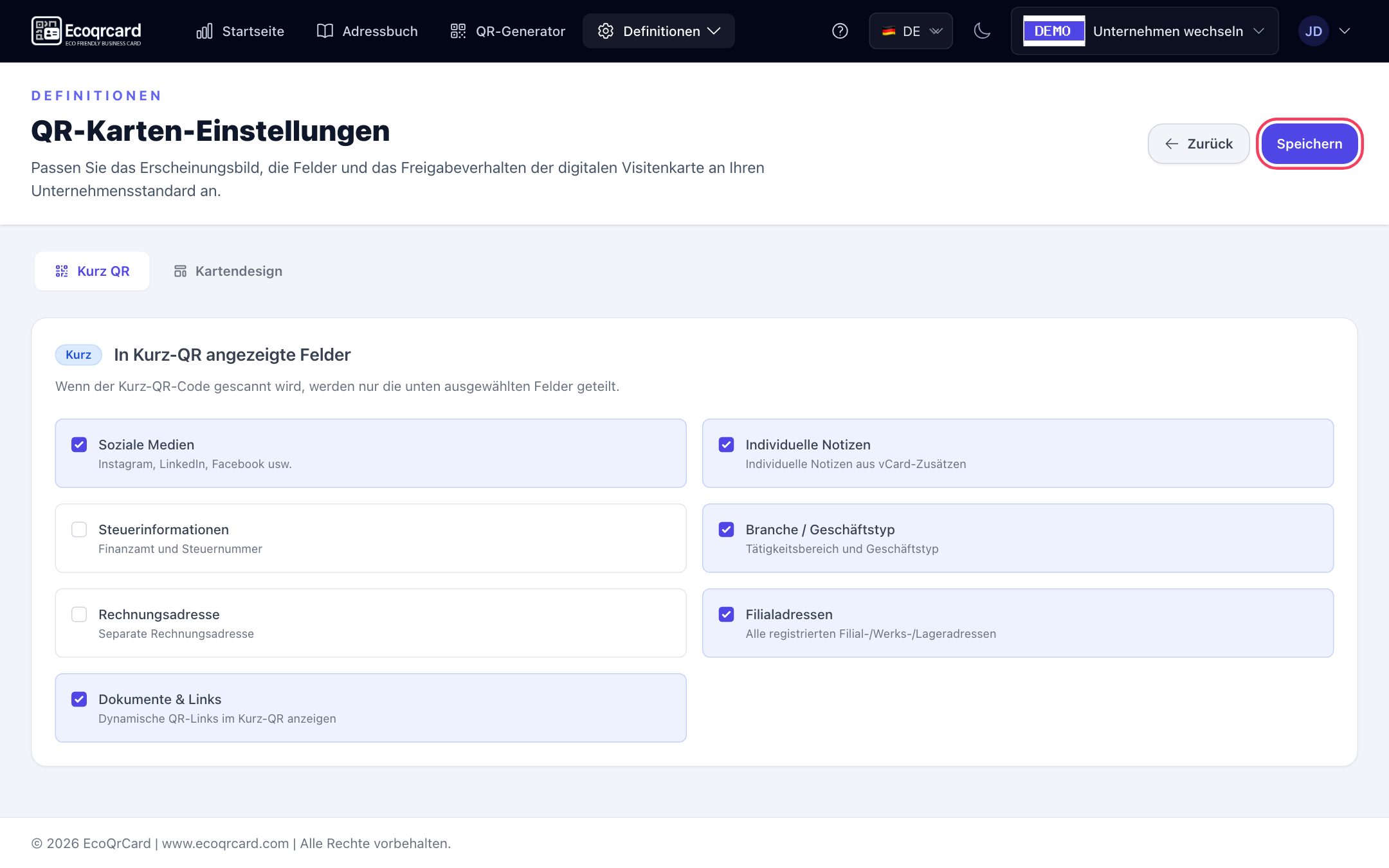The height and width of the screenshot is (868, 1389).
Task: Click the QR-Generator QR icon
Action: [458, 31]
